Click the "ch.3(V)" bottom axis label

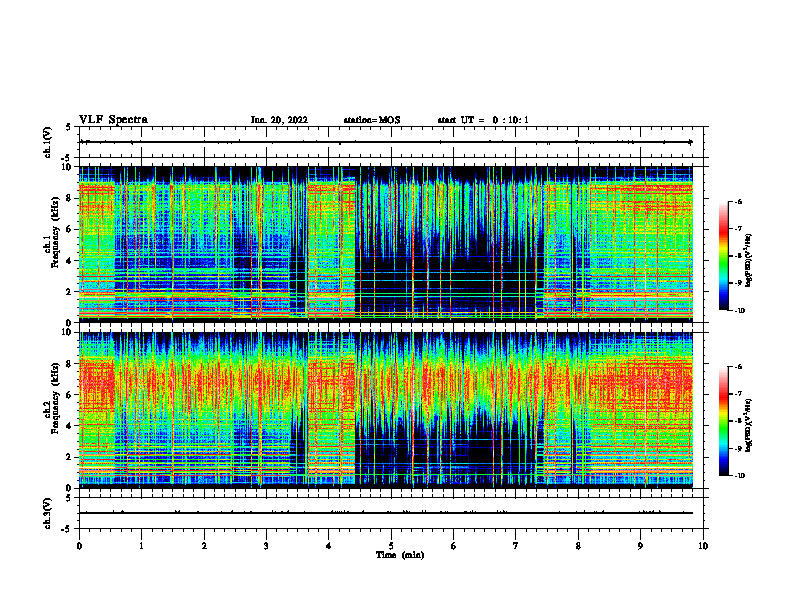(48, 513)
